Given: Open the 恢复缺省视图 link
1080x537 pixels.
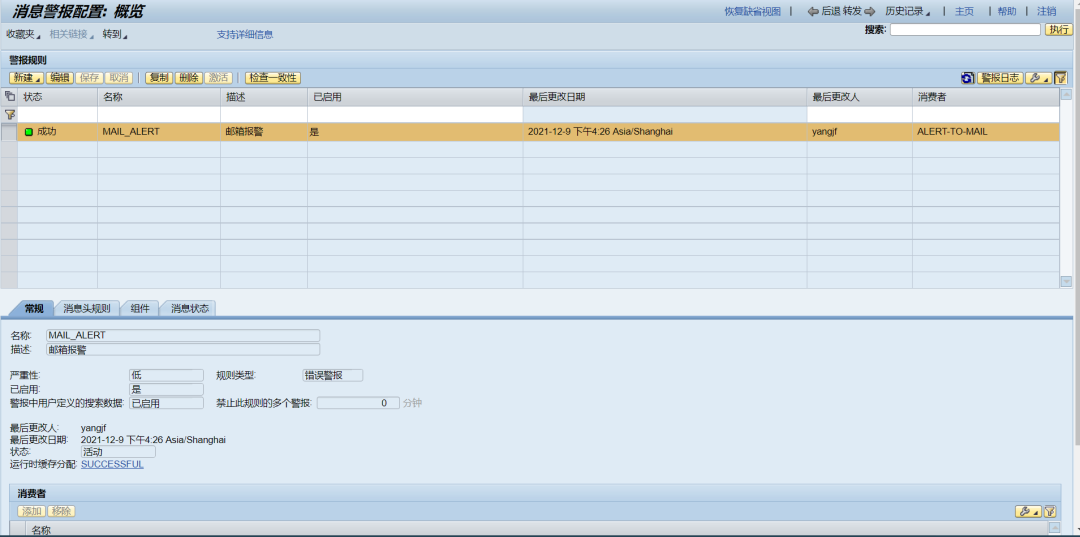Looking at the screenshot, I should coord(752,11).
